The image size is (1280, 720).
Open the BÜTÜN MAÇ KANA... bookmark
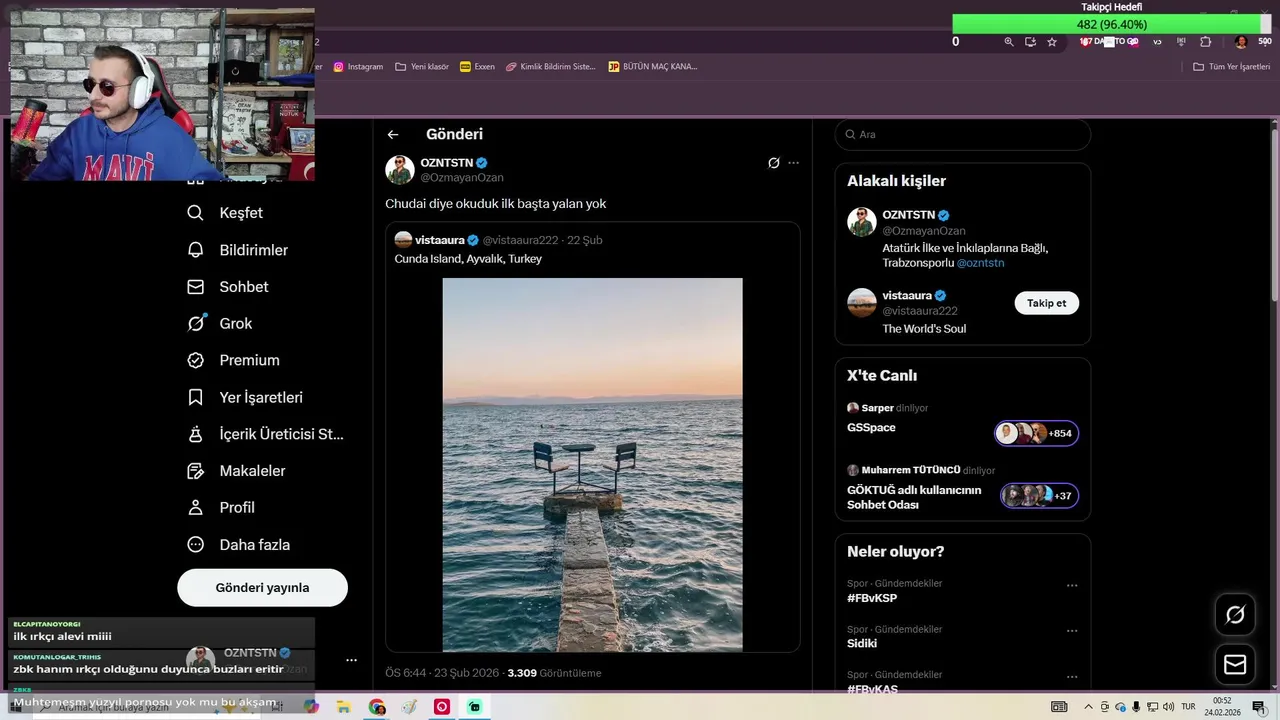coord(653,67)
